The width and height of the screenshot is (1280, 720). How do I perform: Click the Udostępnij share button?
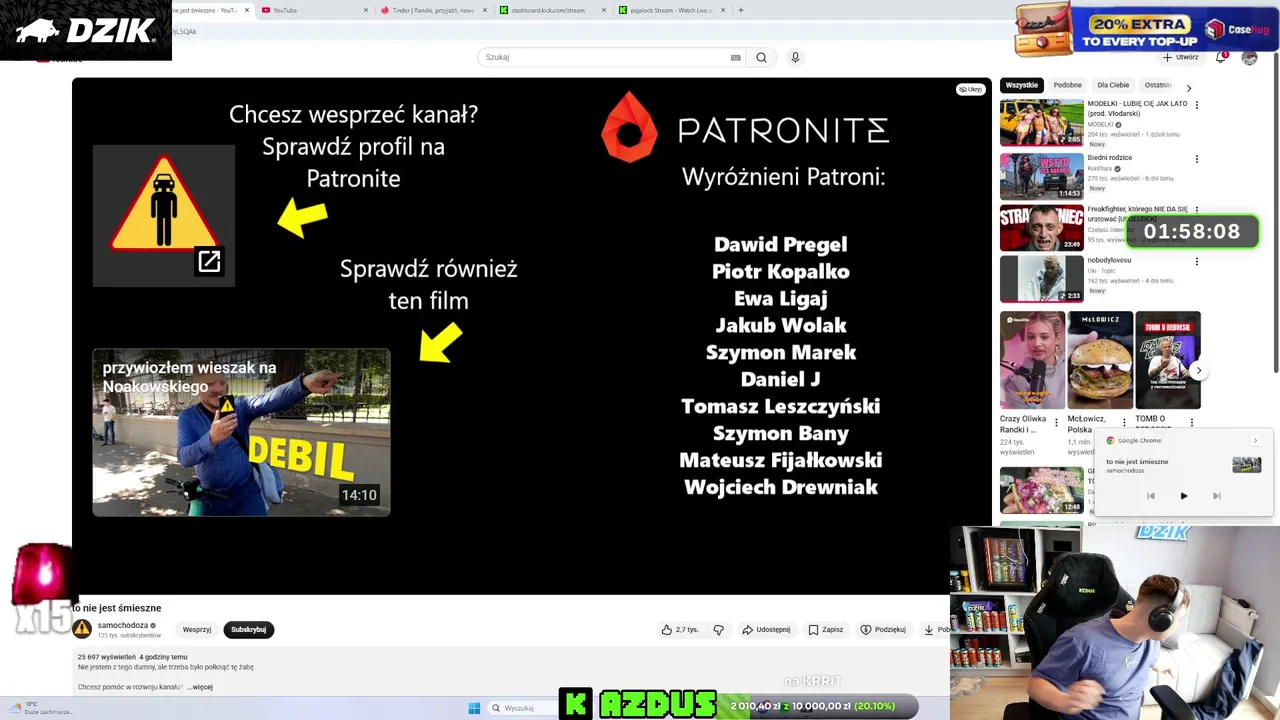tap(766, 630)
